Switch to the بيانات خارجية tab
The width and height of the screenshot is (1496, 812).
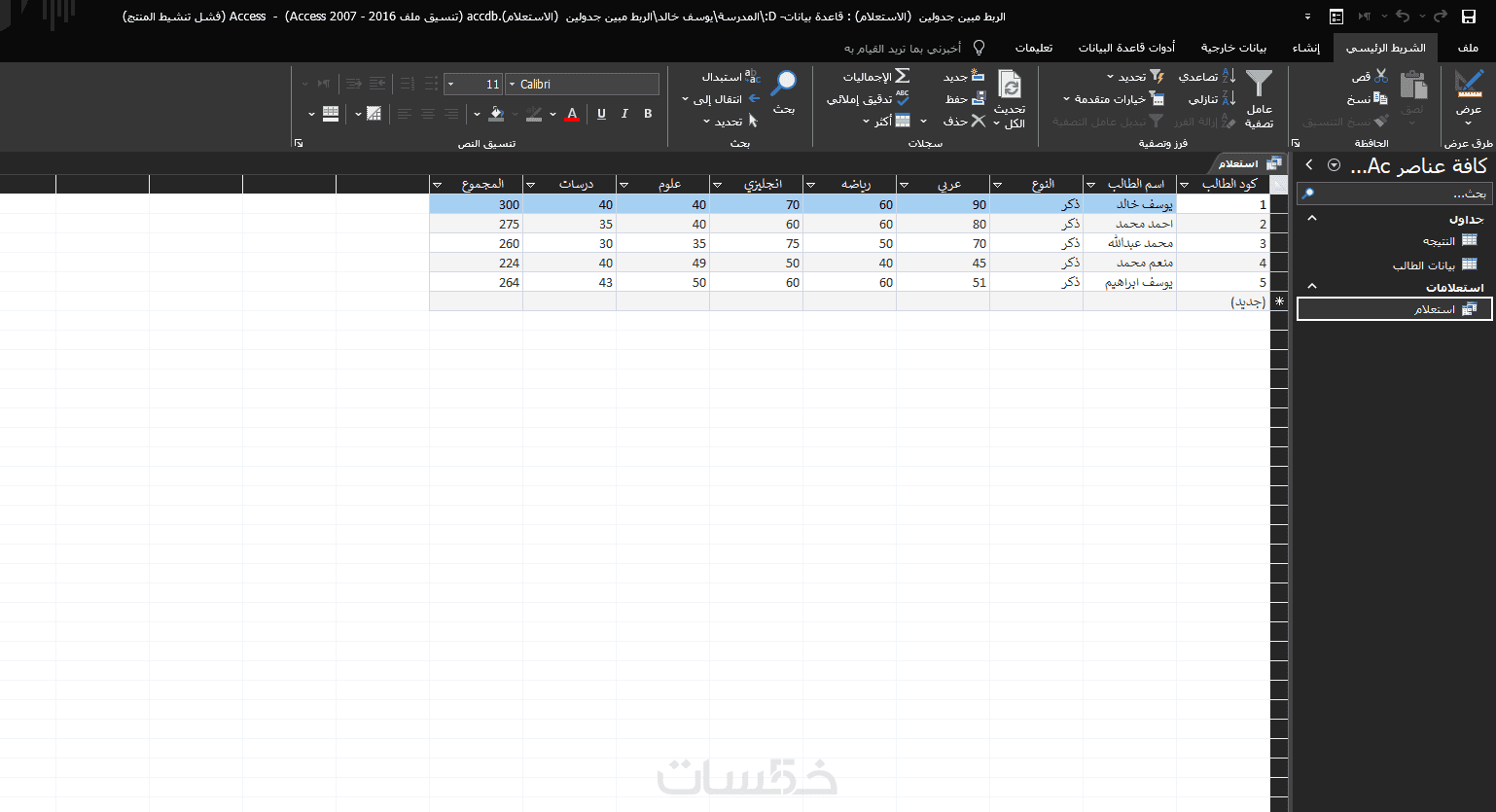pos(1233,48)
